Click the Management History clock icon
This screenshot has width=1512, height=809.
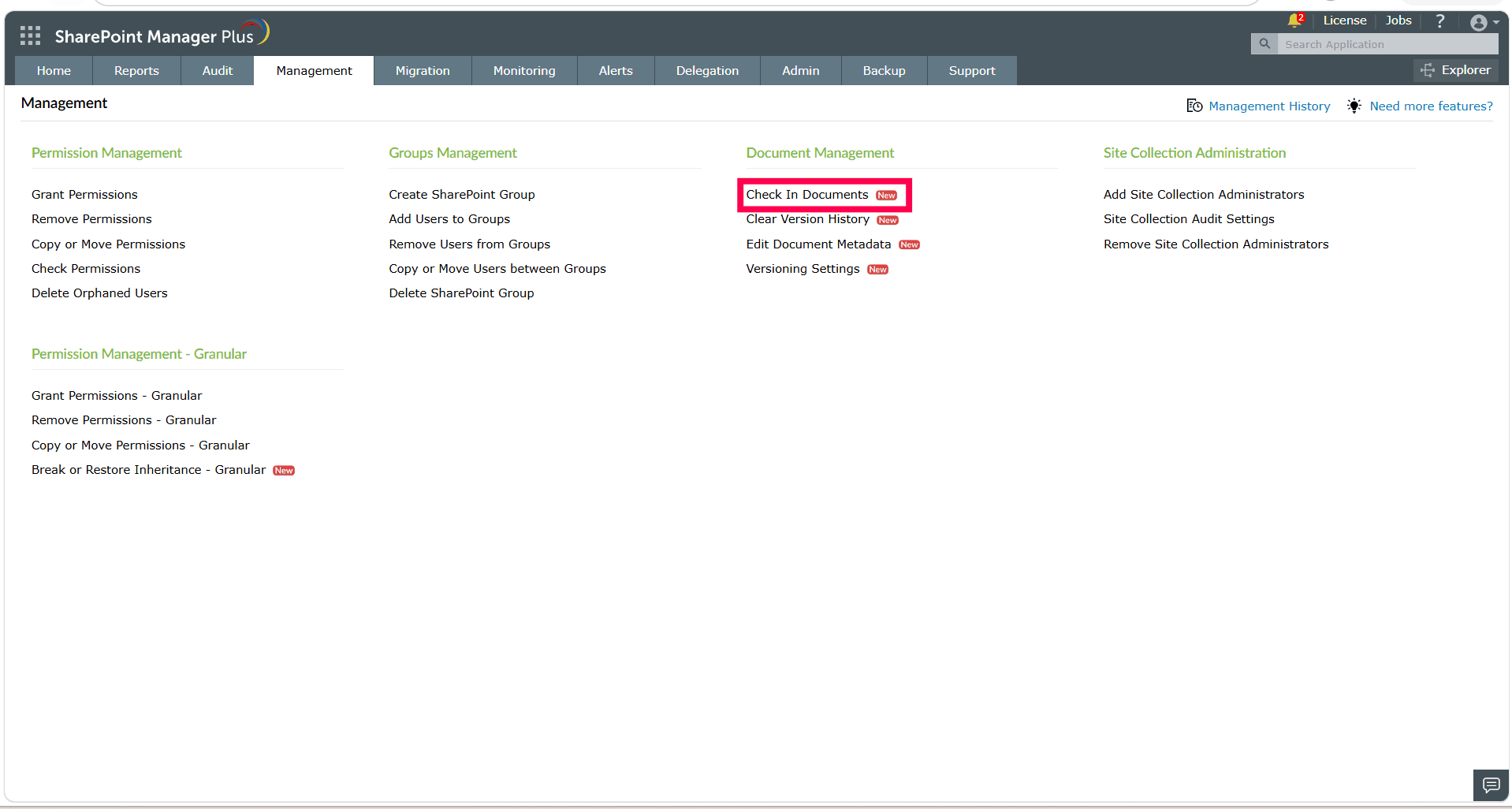point(1194,106)
